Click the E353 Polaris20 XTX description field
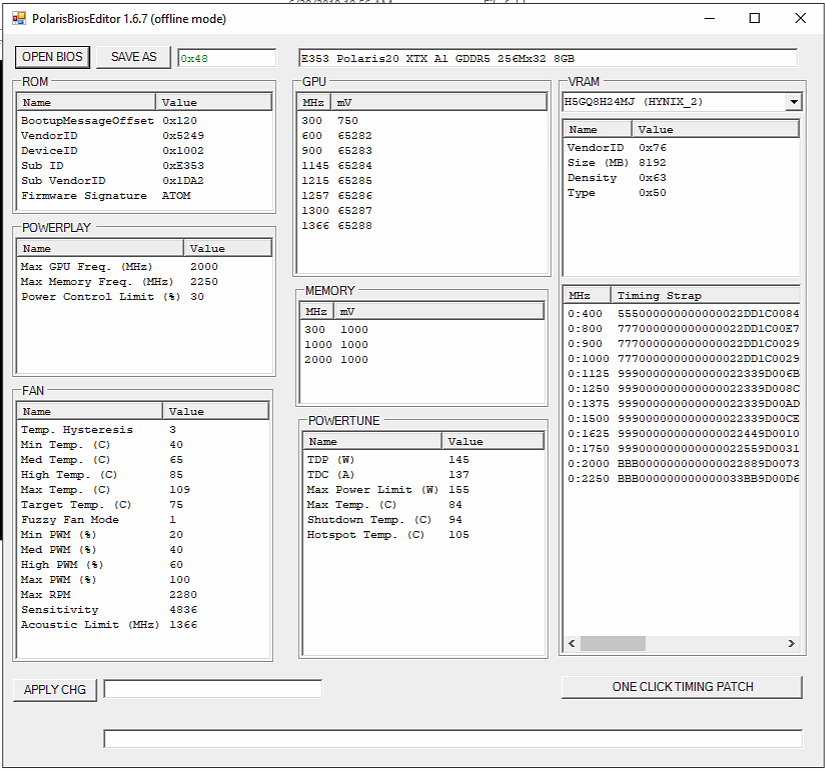 coord(548,58)
